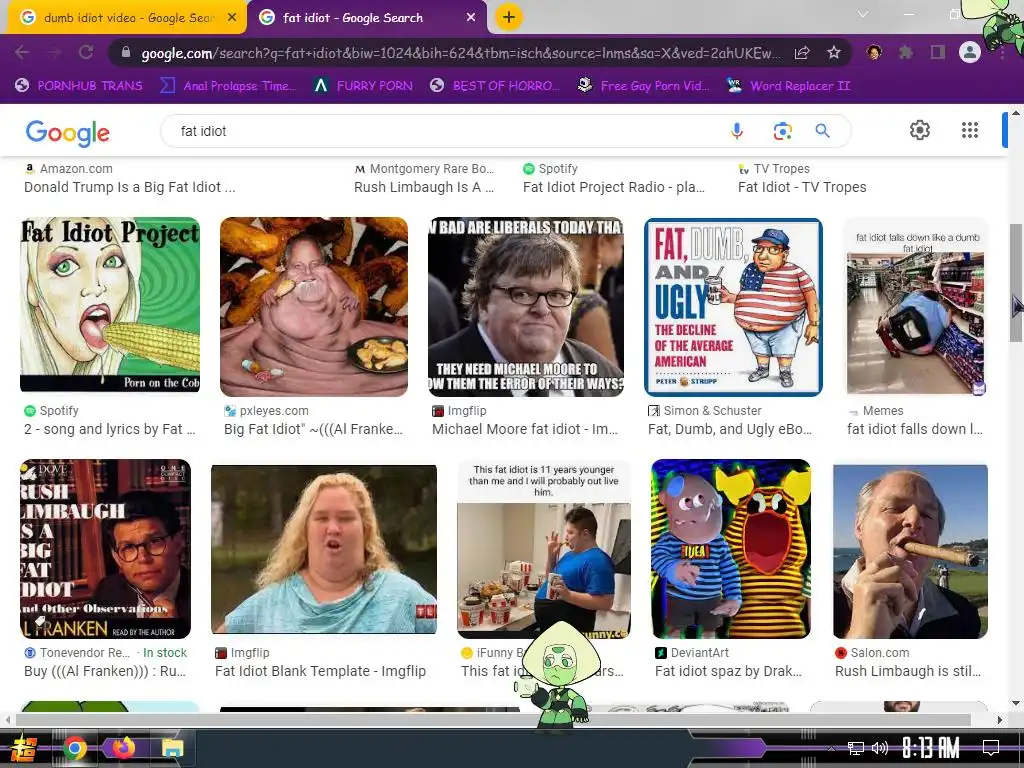
Task: Open File Explorer from the taskbar
Action: (x=172, y=748)
